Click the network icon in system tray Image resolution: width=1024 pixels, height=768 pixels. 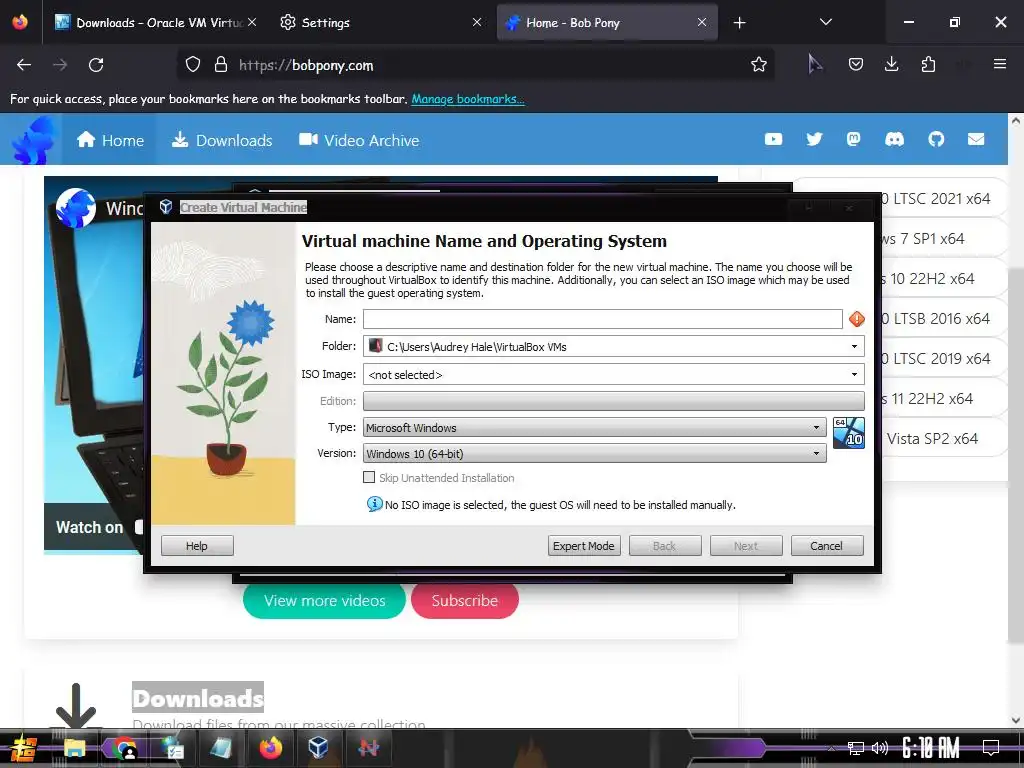pyautogui.click(x=855, y=748)
